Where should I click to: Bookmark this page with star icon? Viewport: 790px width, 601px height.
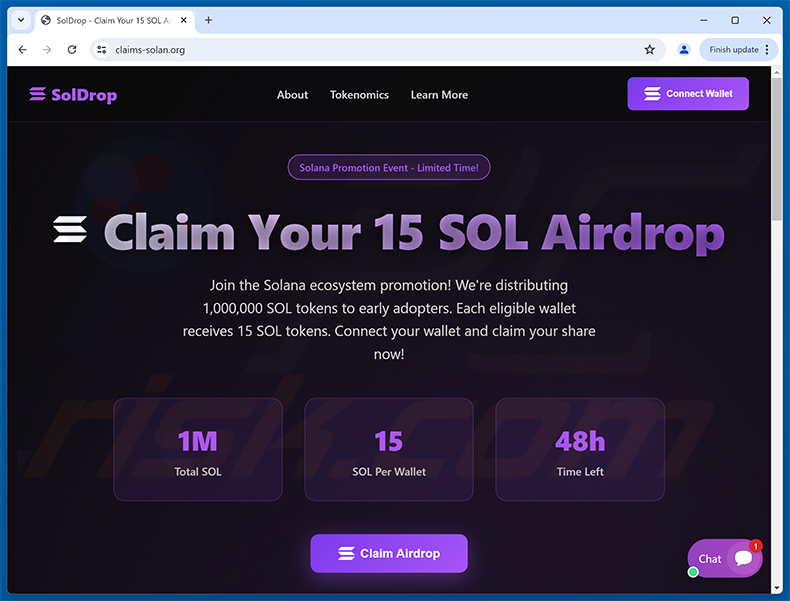click(649, 49)
